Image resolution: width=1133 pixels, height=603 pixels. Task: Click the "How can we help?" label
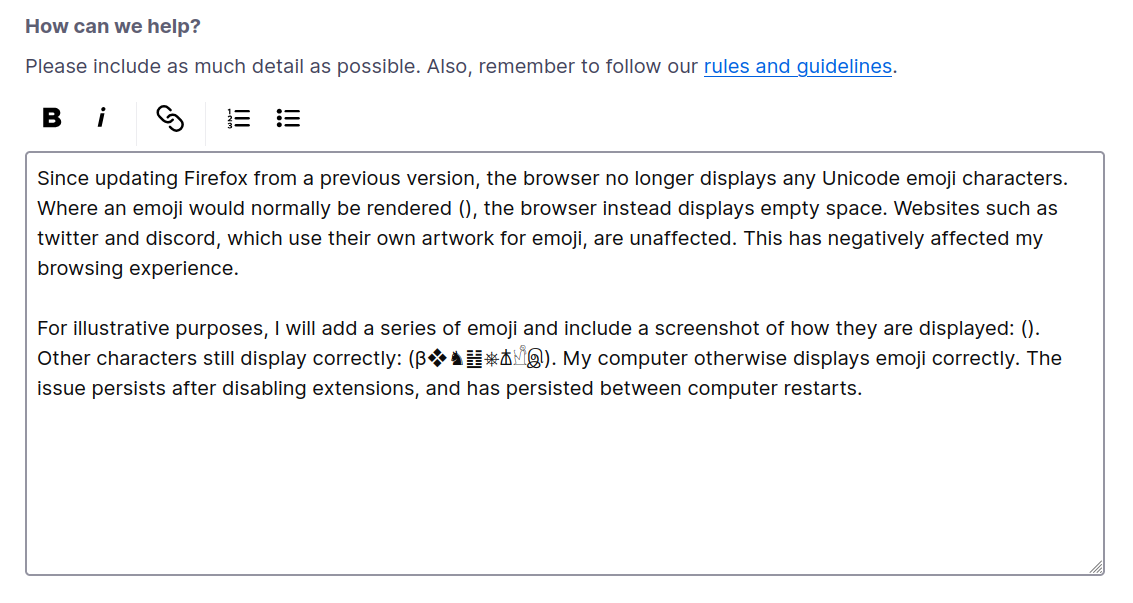coord(113,26)
